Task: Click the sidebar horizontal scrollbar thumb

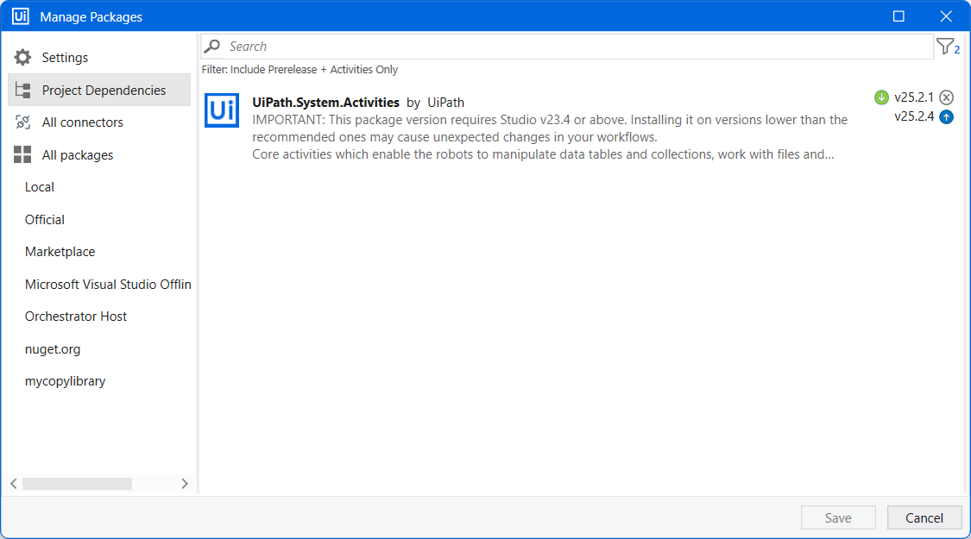Action: click(x=77, y=483)
